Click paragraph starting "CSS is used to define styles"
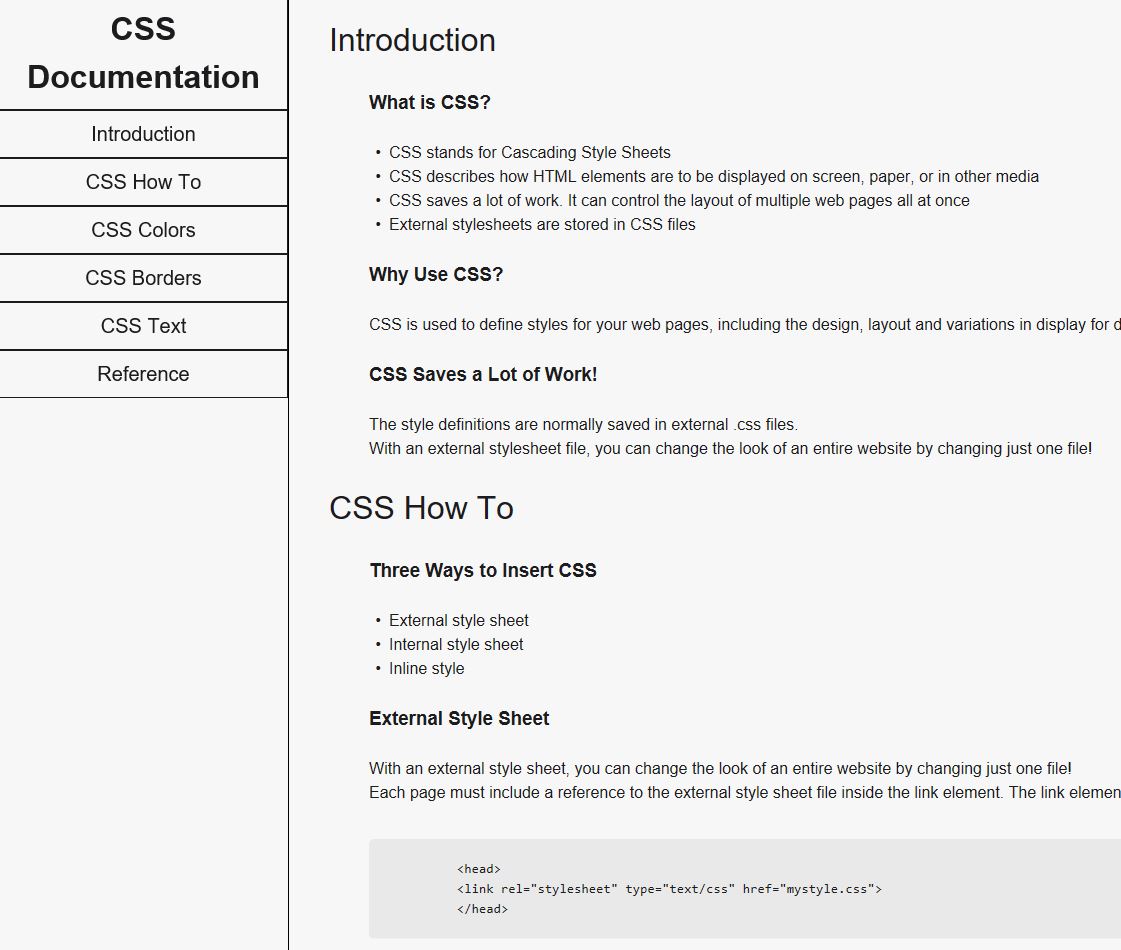 click(x=744, y=325)
